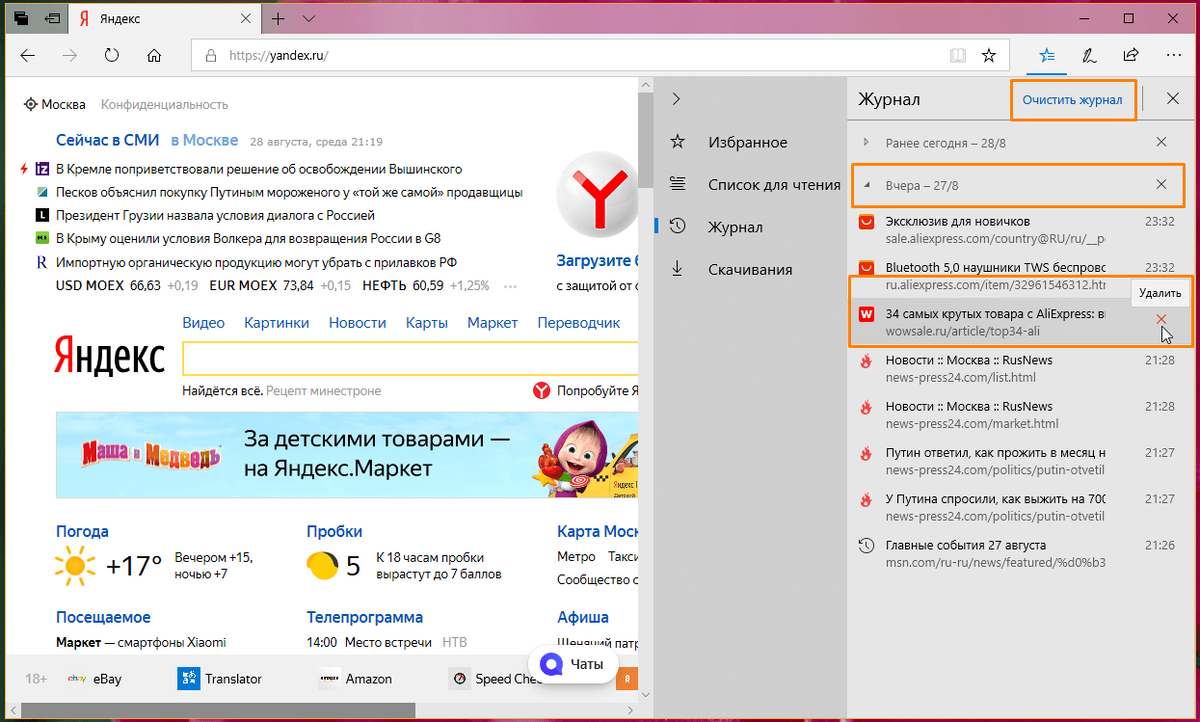The image size is (1200, 722).
Task: Show tab previews chevron
Action: (x=309, y=19)
